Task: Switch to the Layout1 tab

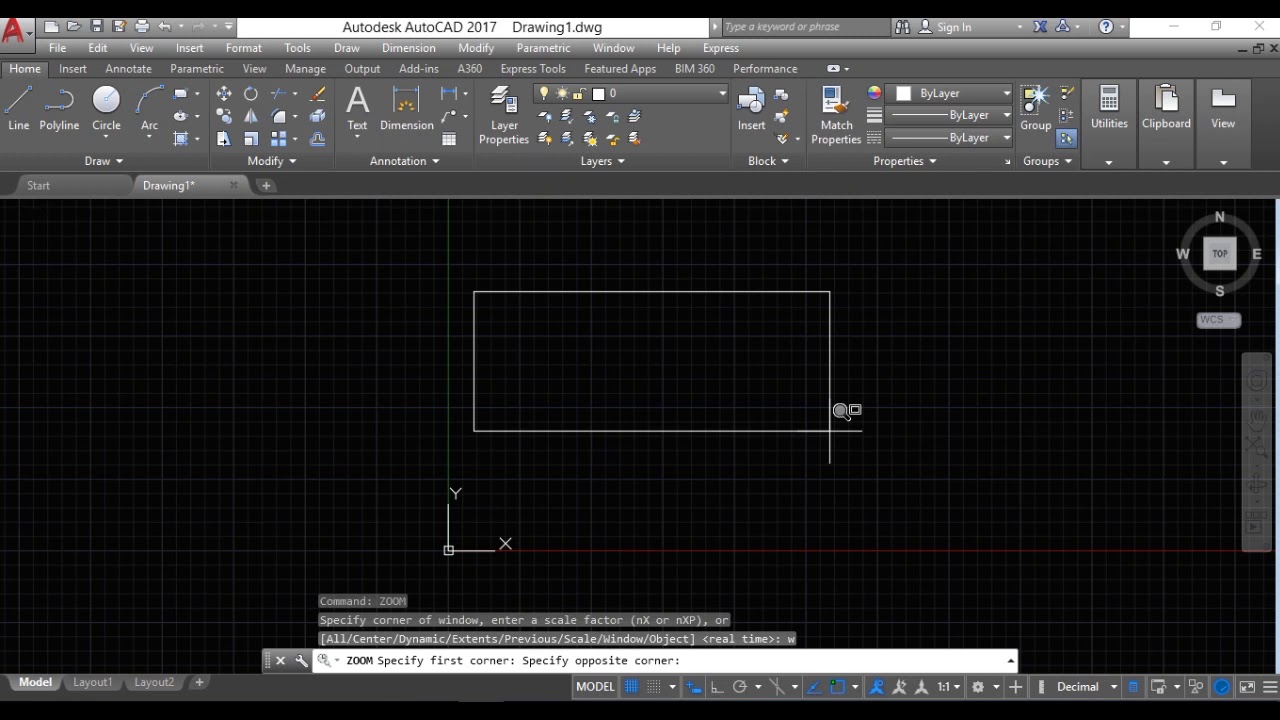Action: [92, 682]
